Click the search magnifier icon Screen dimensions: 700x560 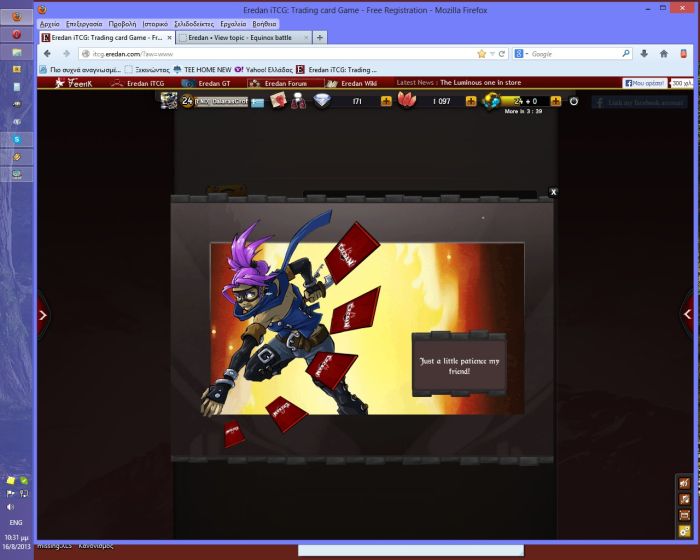[626, 54]
